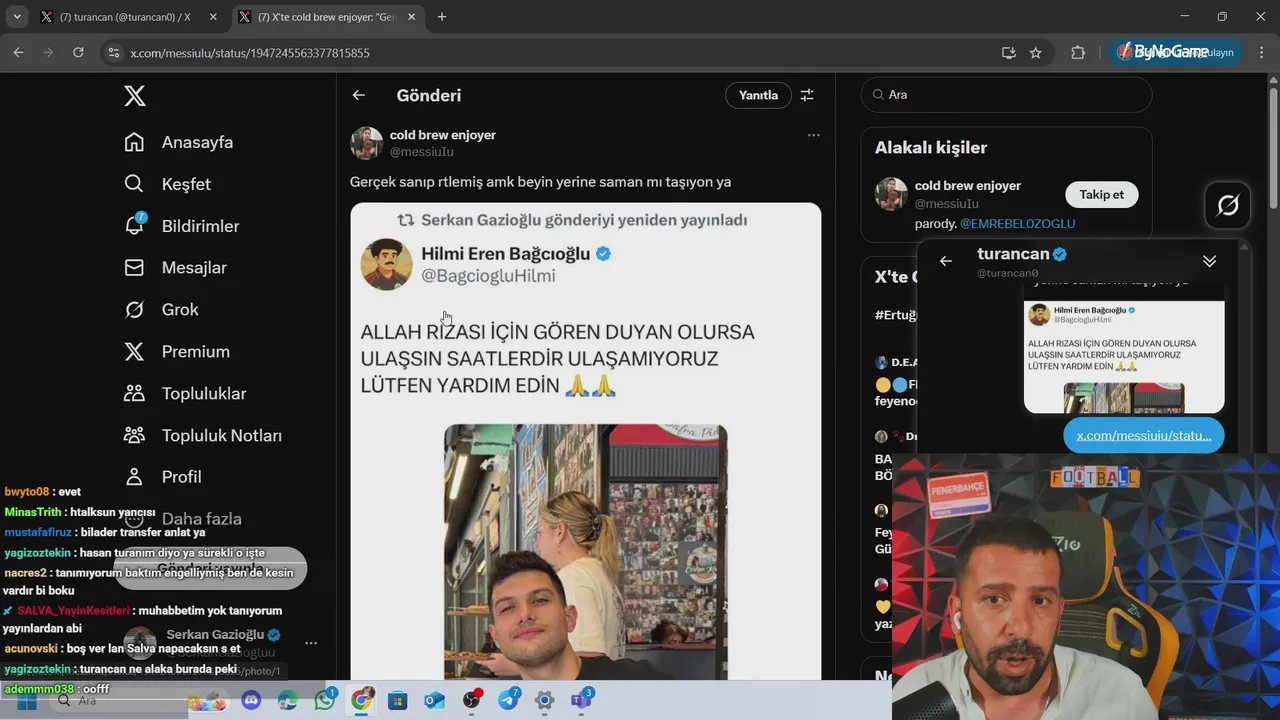Click turancan name in chat popup header

(x=1013, y=254)
